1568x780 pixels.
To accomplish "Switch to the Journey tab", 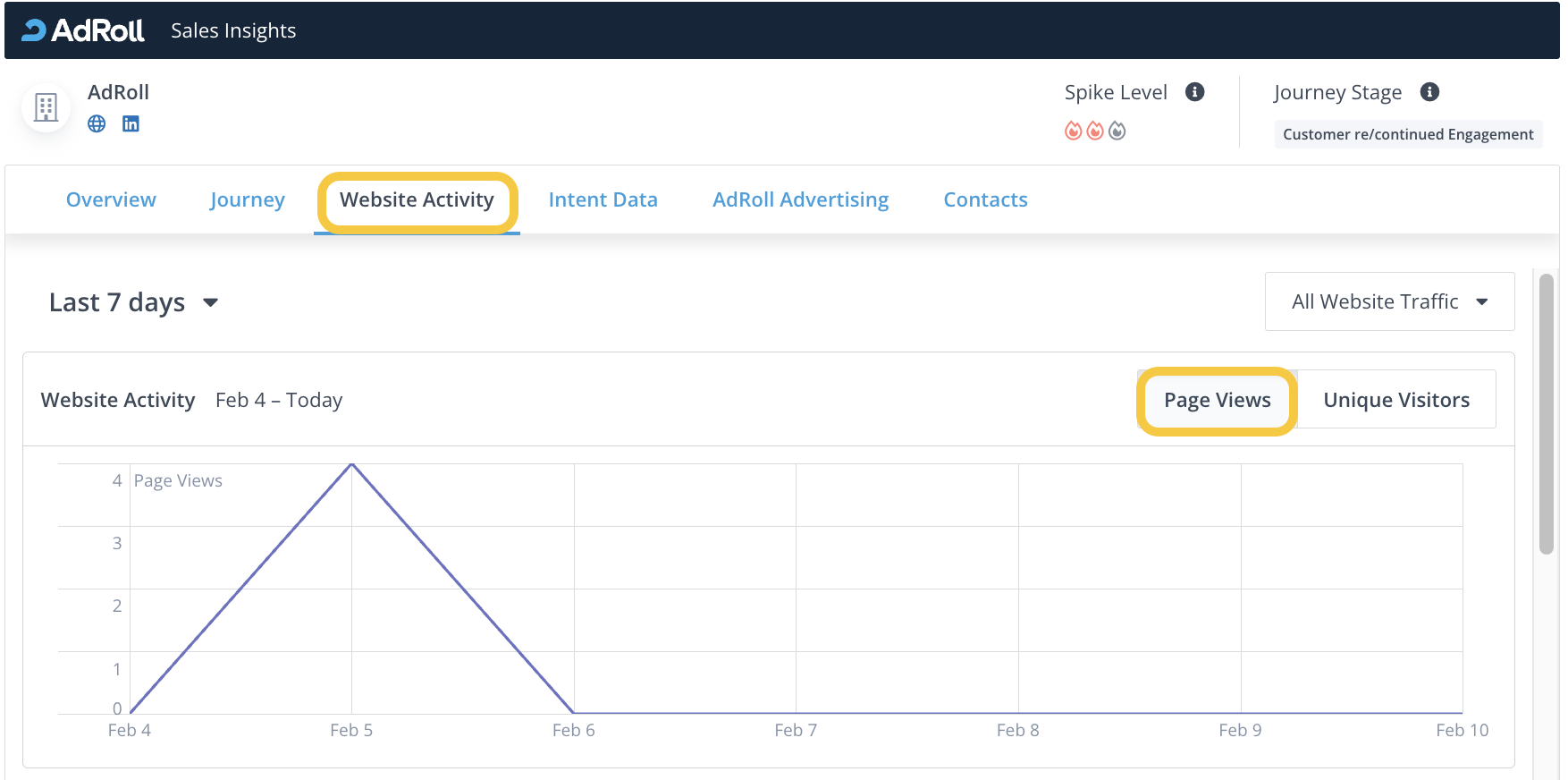I will [247, 199].
